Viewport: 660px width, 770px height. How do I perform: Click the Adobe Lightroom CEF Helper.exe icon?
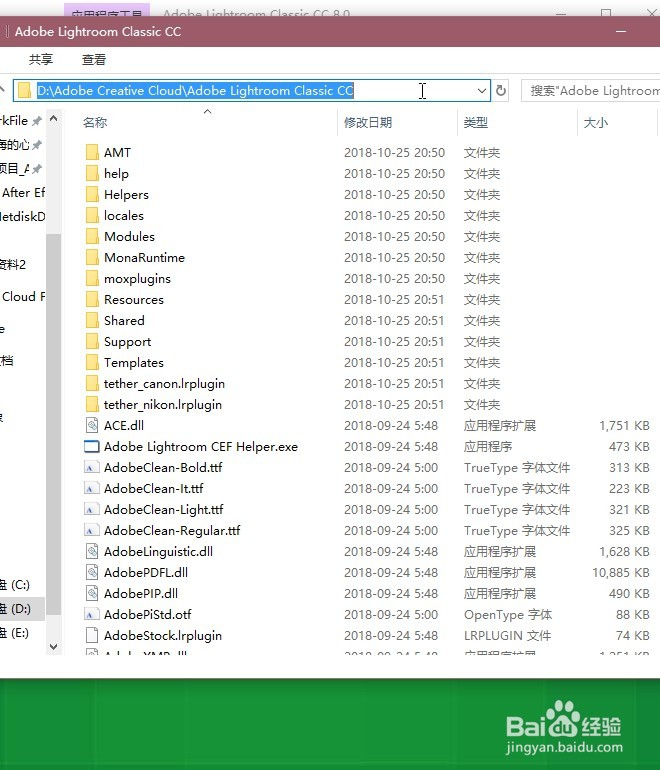pos(92,446)
